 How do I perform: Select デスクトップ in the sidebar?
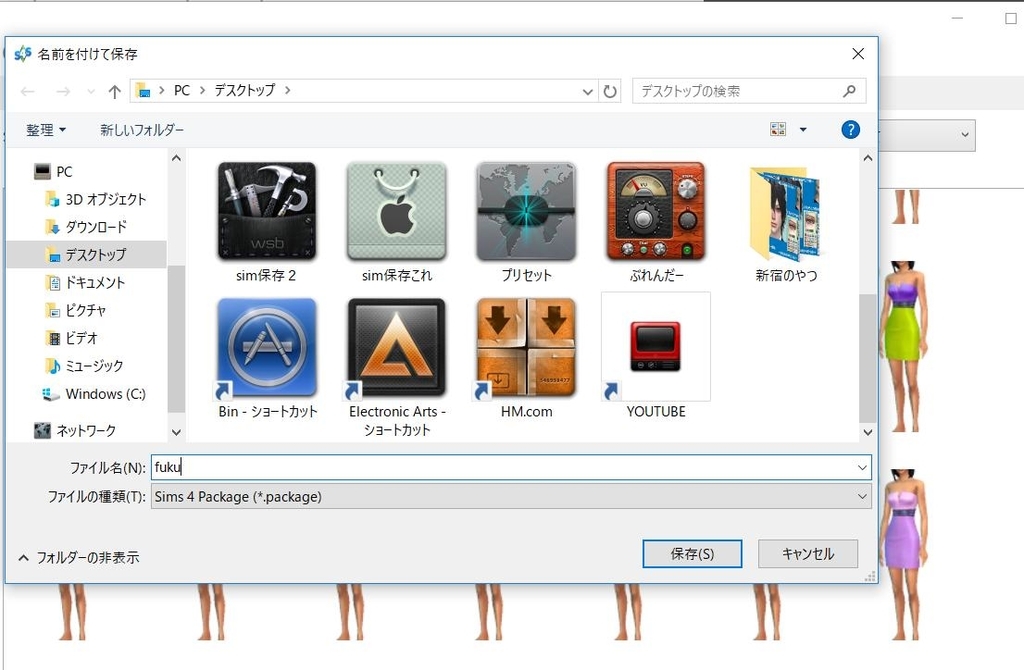(86, 255)
